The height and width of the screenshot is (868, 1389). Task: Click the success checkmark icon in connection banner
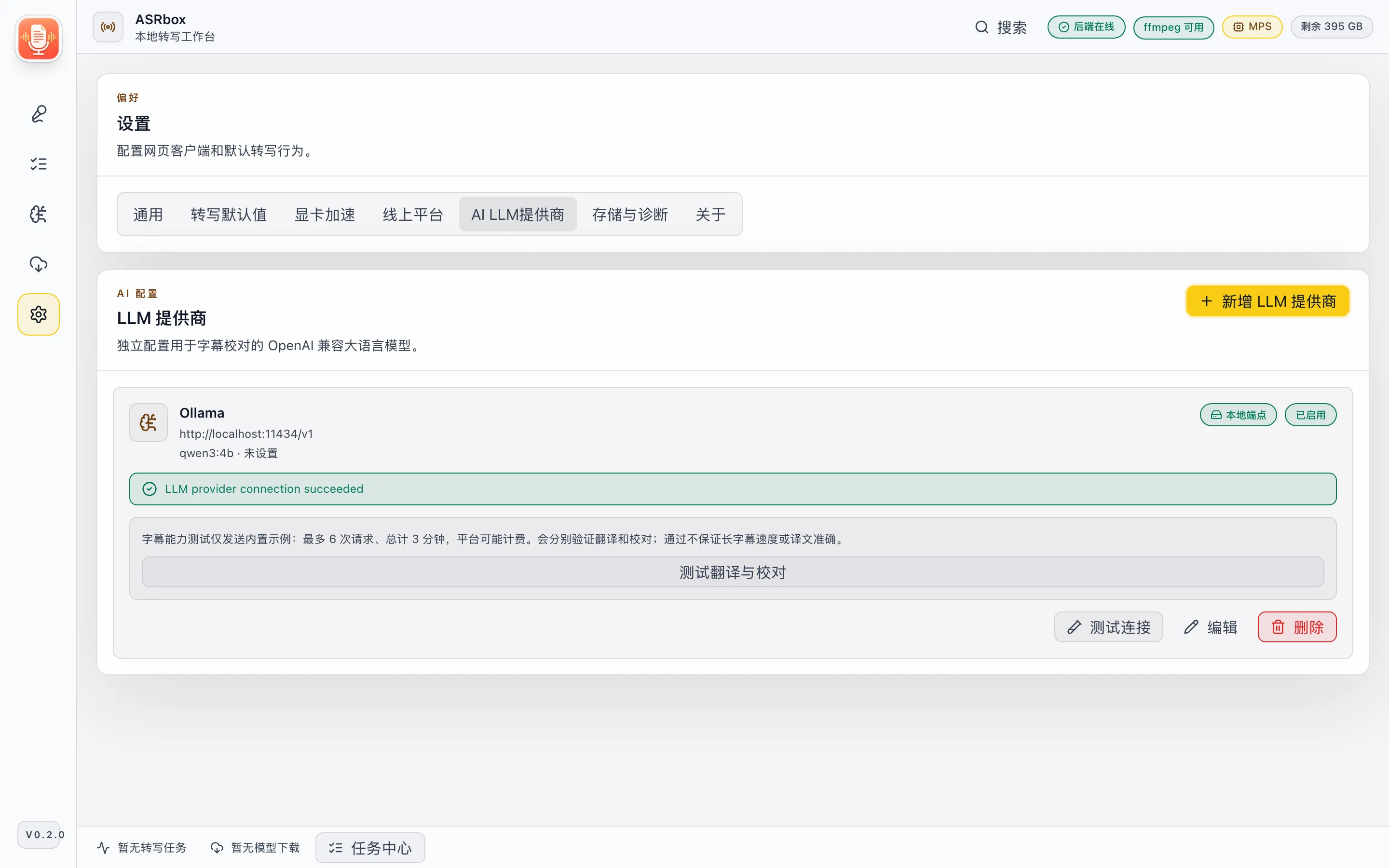click(x=149, y=488)
